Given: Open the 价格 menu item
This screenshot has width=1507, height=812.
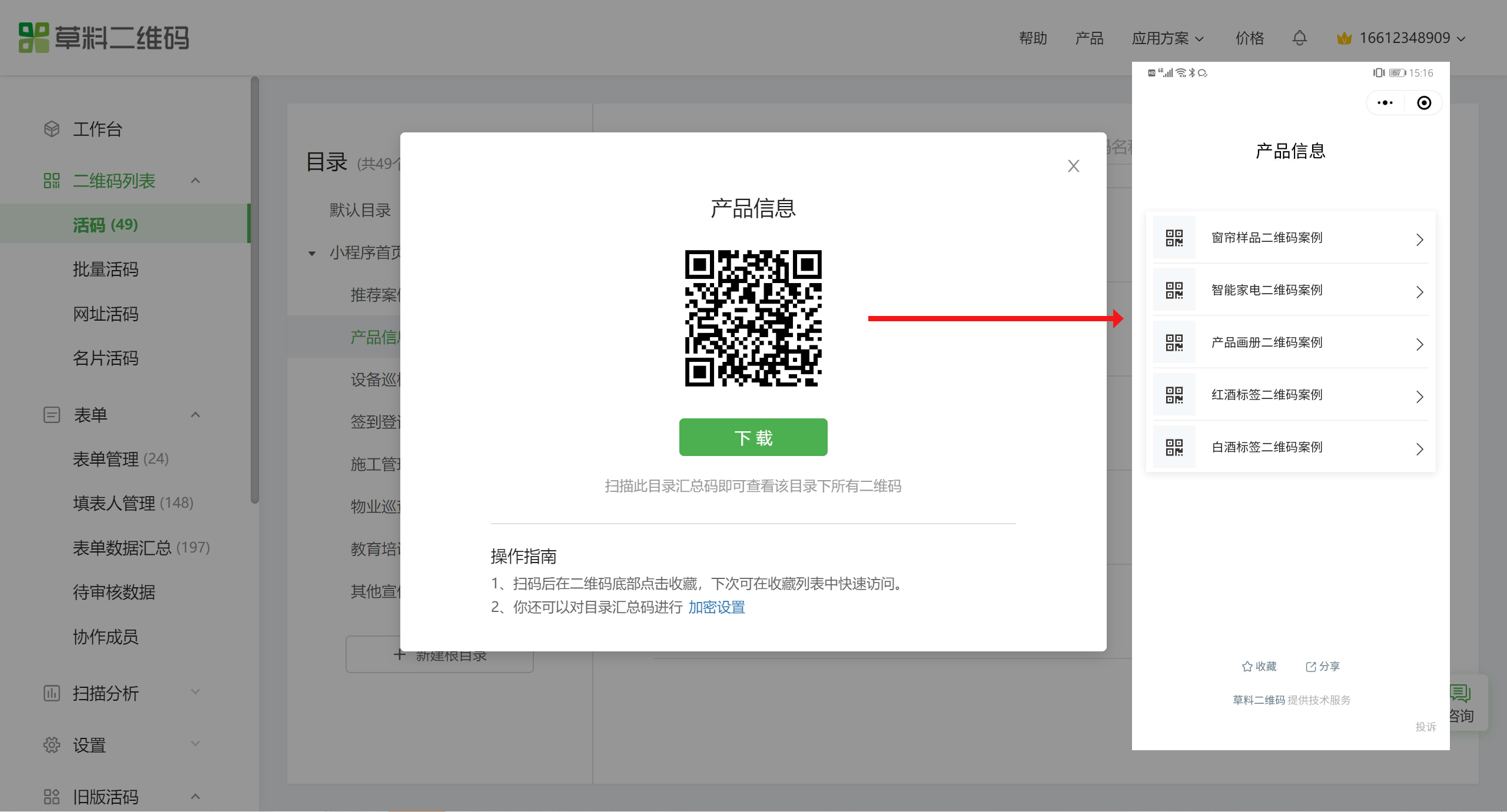Looking at the screenshot, I should tap(1249, 38).
